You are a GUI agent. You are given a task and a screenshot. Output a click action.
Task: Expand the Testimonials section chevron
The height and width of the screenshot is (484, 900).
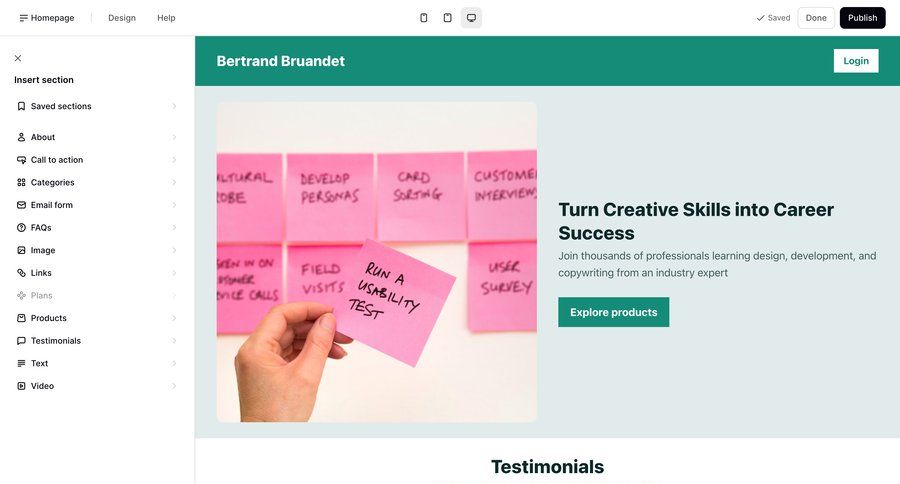[x=174, y=341]
